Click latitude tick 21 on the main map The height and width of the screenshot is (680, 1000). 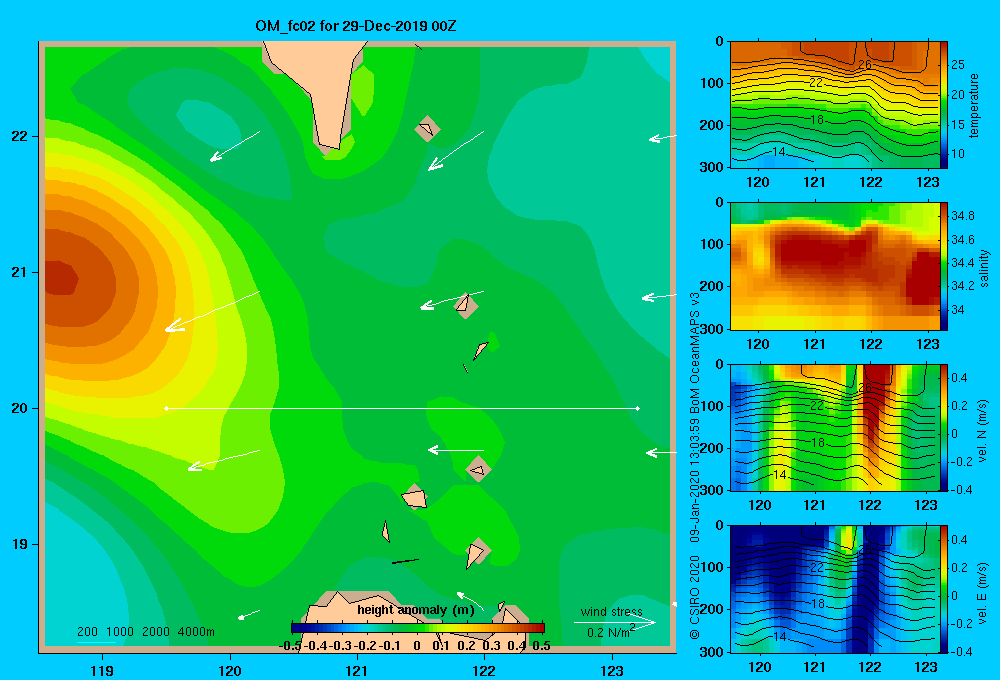click(x=20, y=272)
